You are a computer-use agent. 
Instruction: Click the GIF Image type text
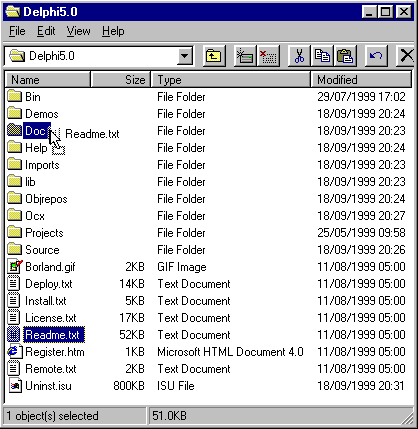(x=182, y=267)
